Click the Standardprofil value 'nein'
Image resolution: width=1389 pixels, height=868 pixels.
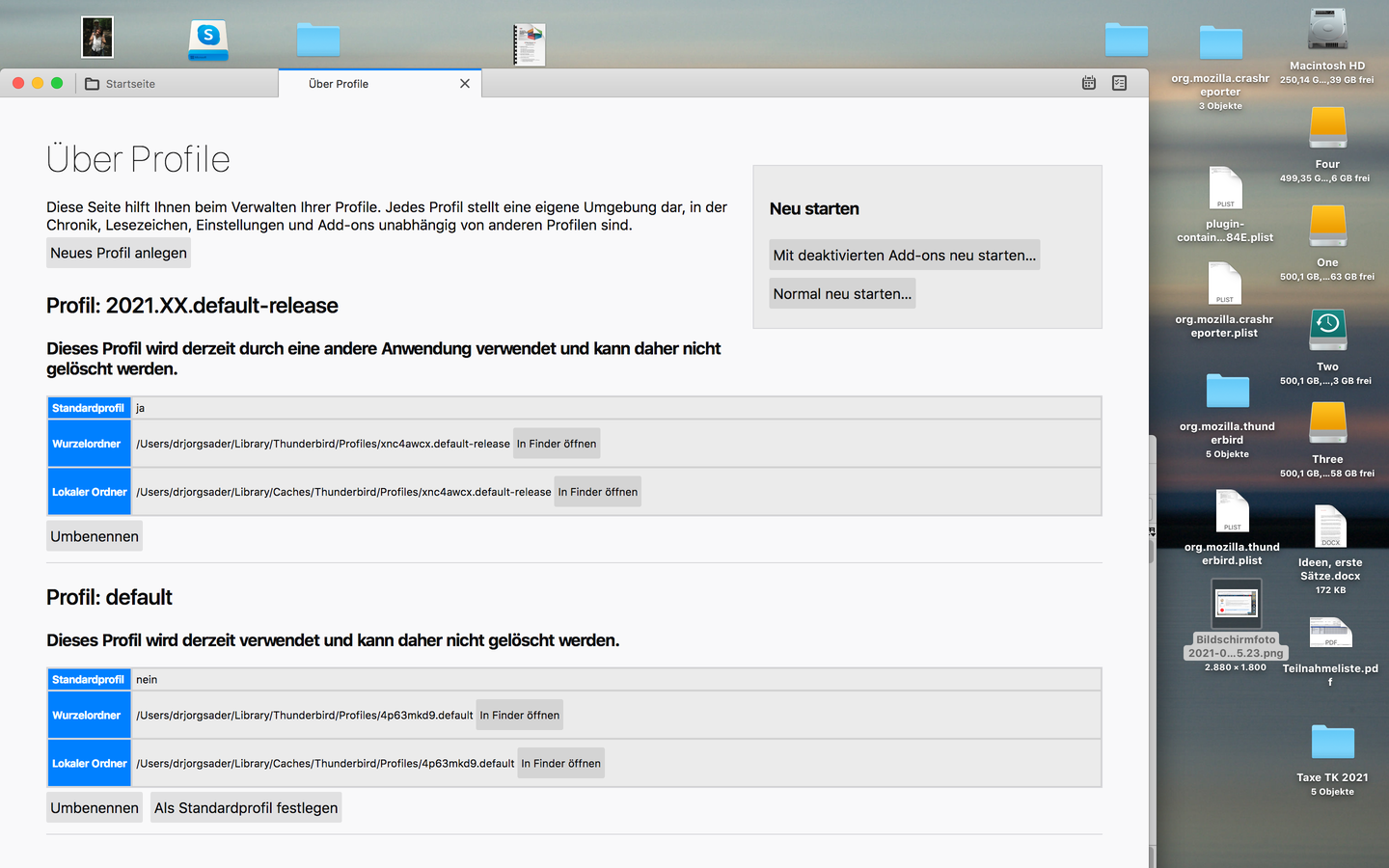147,680
